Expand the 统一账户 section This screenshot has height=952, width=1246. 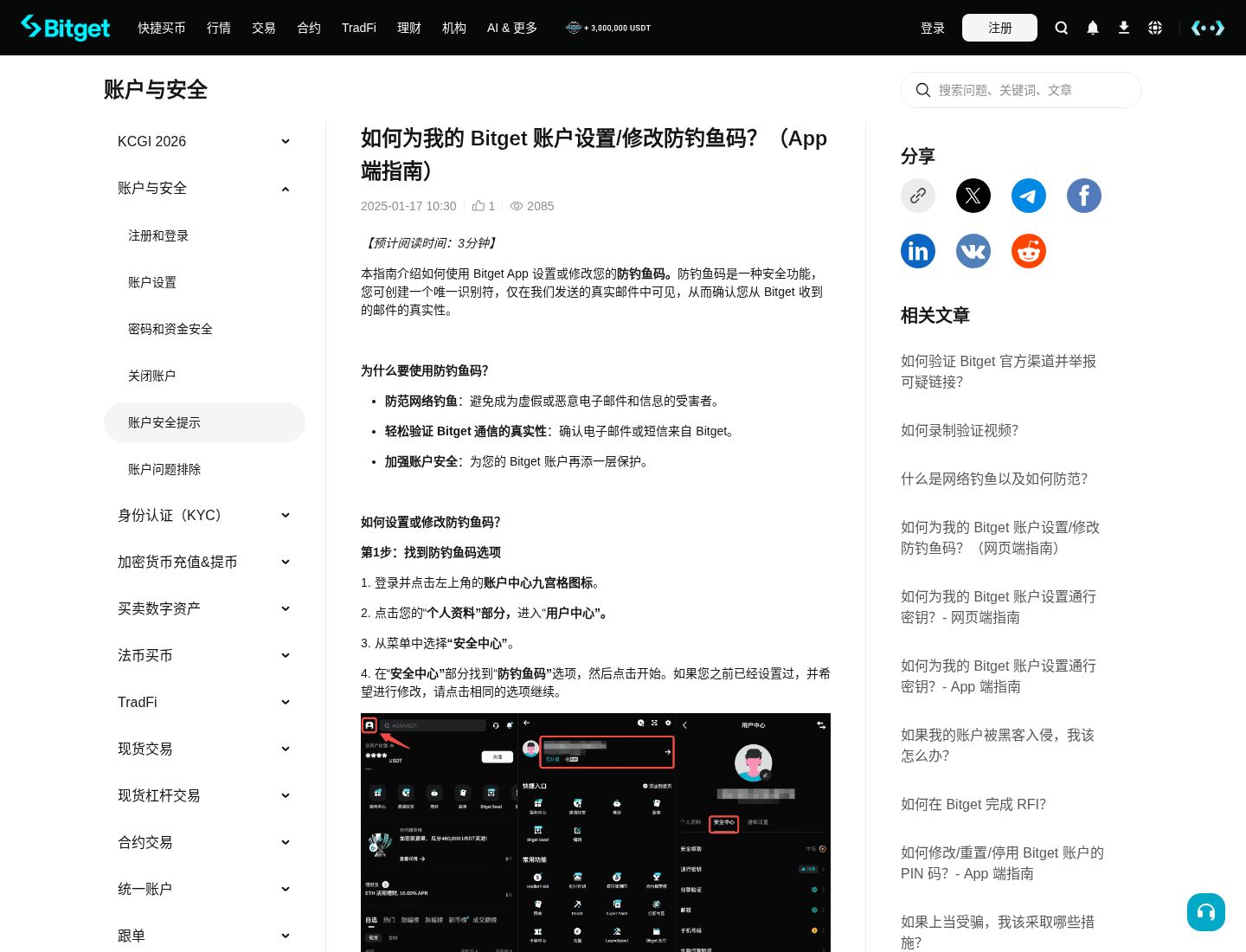point(204,889)
